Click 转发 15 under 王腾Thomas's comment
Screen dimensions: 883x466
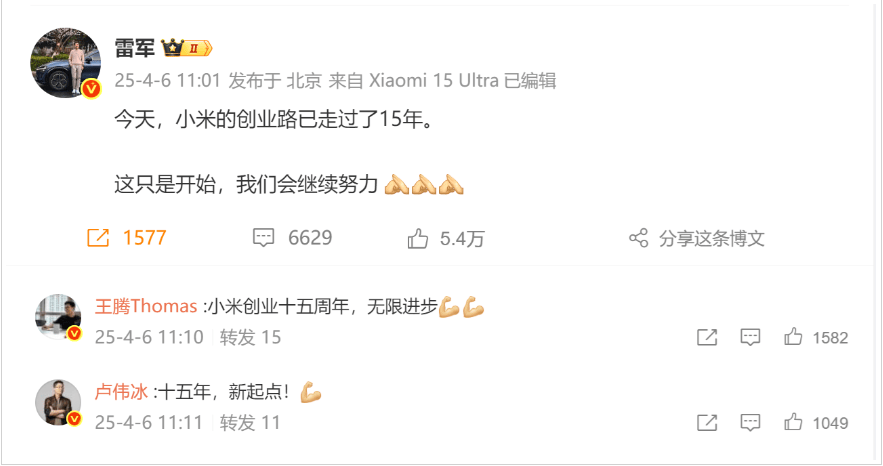(x=250, y=337)
